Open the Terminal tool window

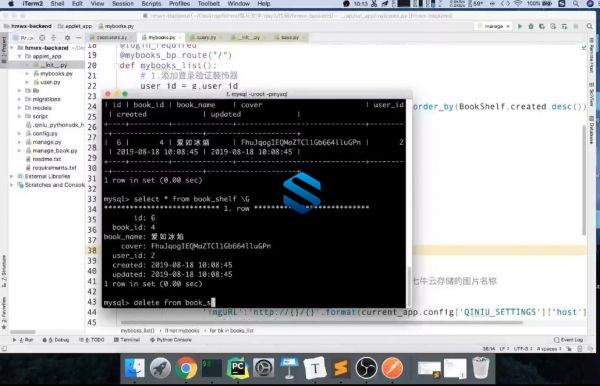tap(127, 340)
